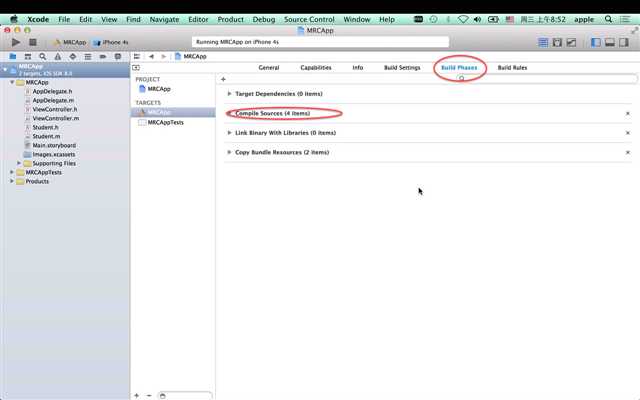This screenshot has width=640, height=400.
Task: Collapse the MRCApp group folder
Action: point(12,82)
